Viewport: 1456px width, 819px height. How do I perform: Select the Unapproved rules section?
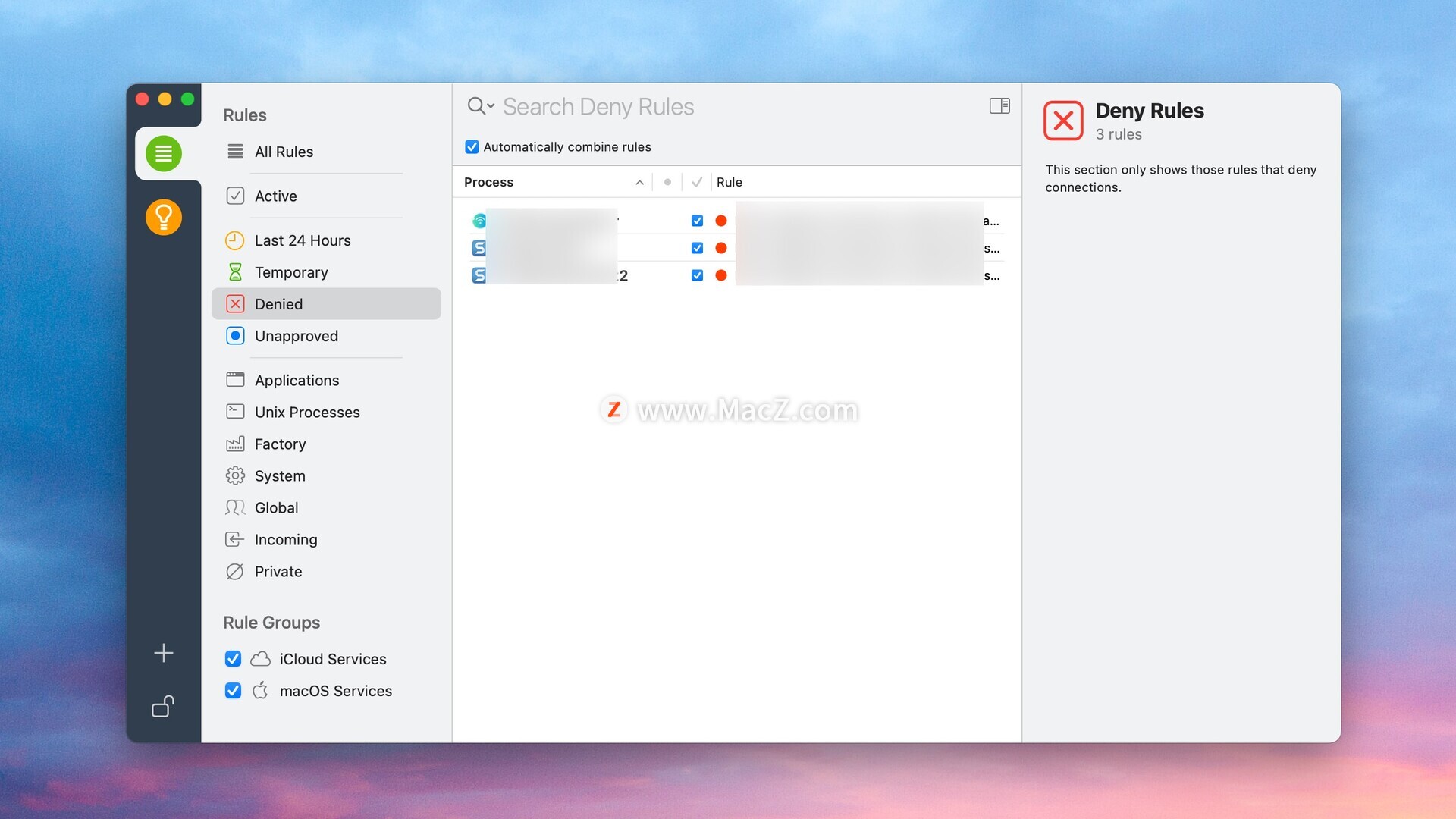coord(296,336)
